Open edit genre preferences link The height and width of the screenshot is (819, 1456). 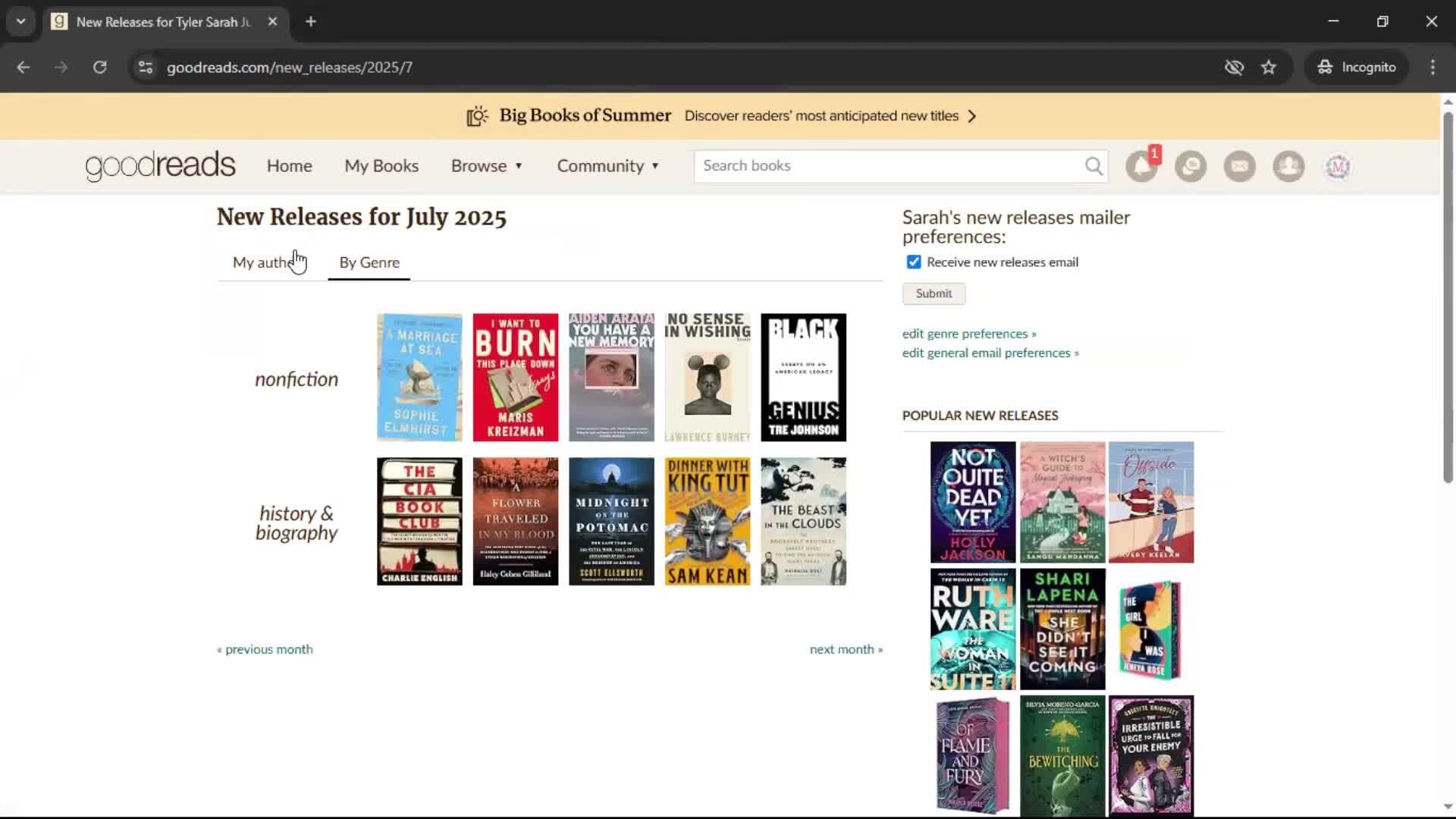coord(969,334)
